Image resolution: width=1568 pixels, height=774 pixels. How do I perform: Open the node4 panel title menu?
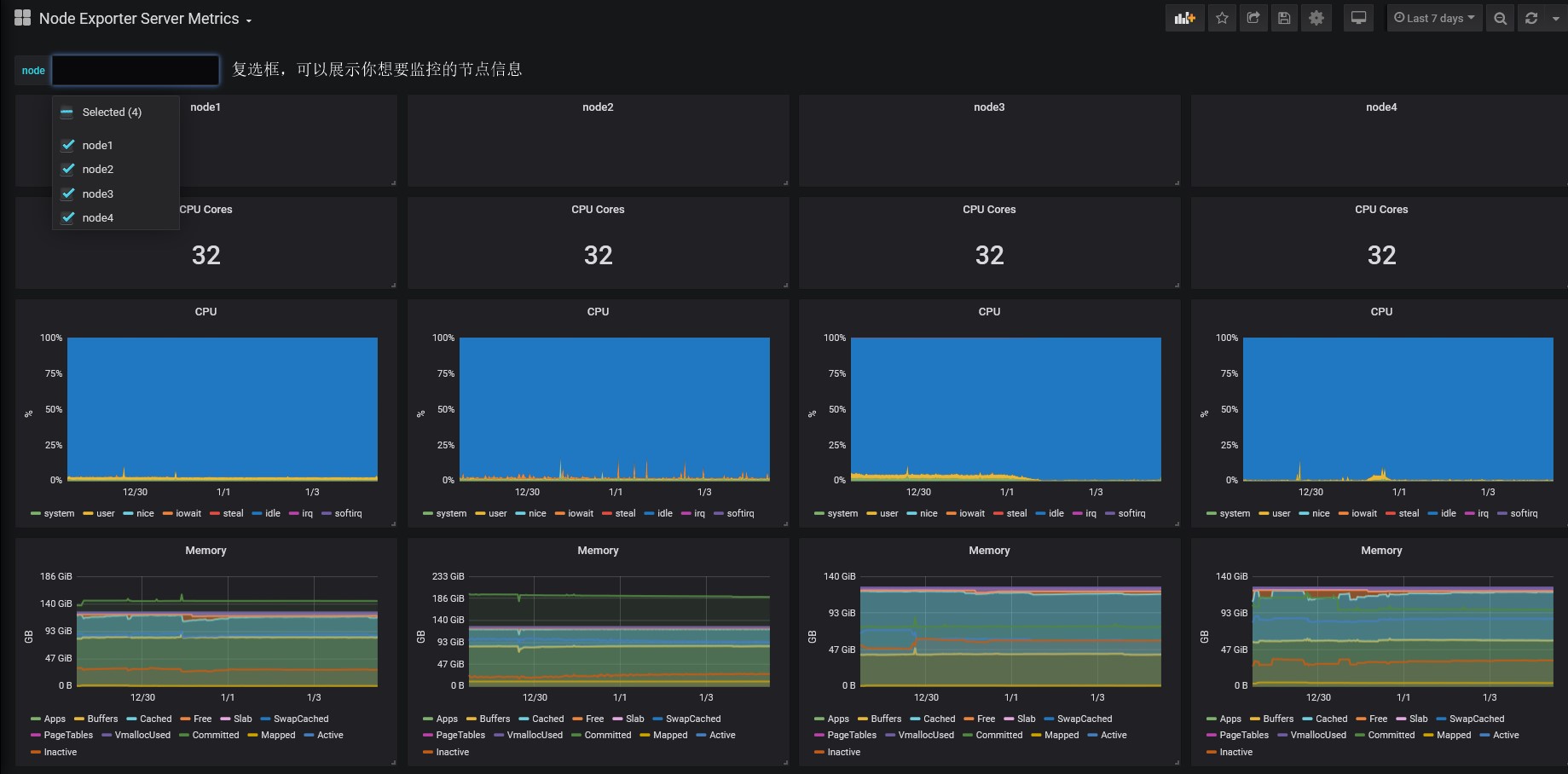(1381, 107)
